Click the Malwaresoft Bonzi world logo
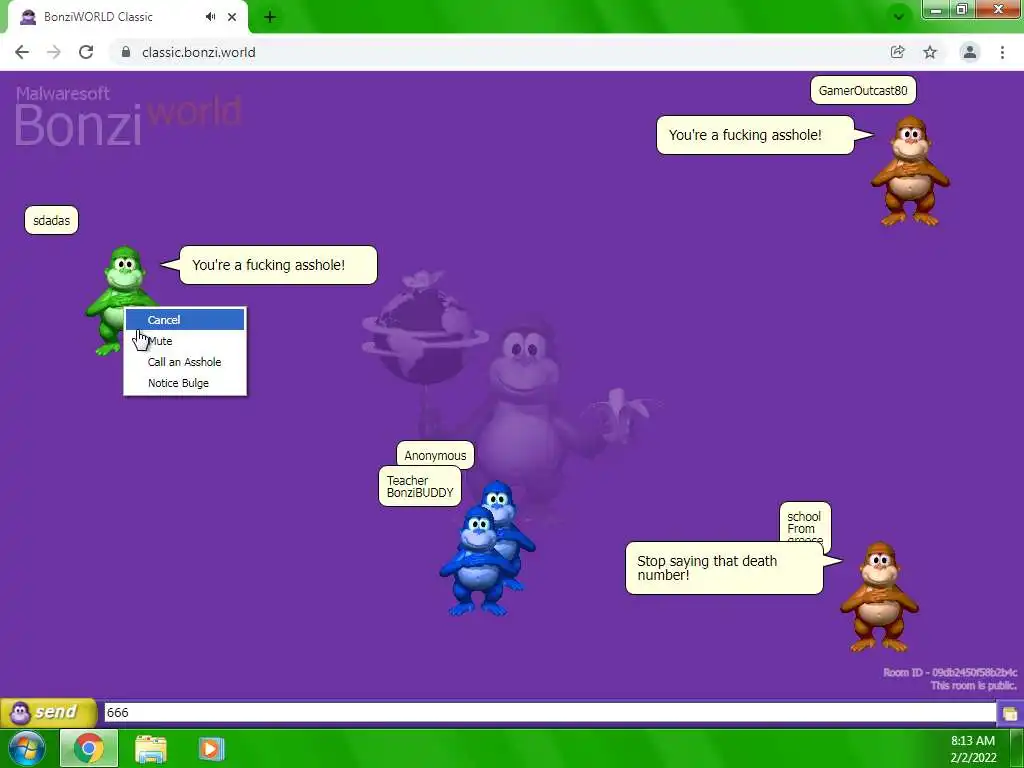This screenshot has width=1024, height=768. 128,116
